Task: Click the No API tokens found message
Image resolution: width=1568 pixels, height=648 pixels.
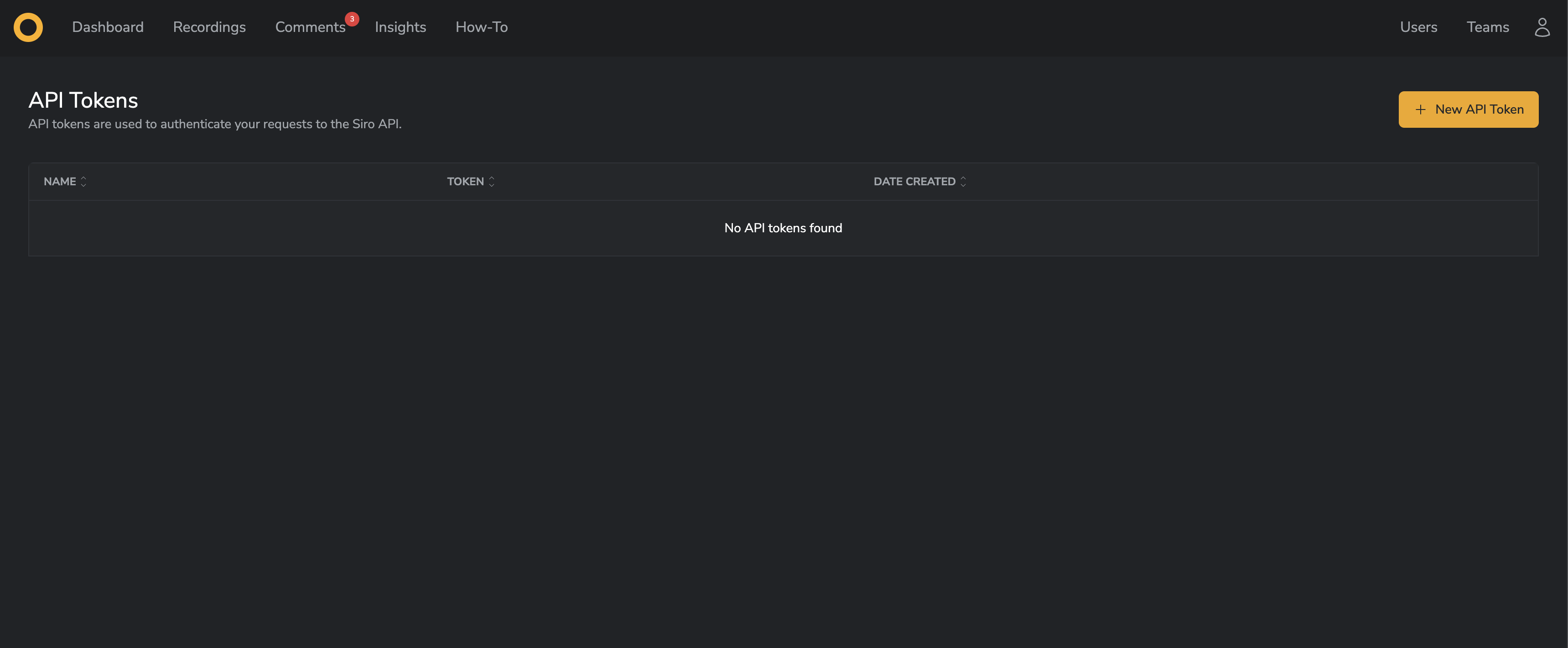Action: click(783, 228)
